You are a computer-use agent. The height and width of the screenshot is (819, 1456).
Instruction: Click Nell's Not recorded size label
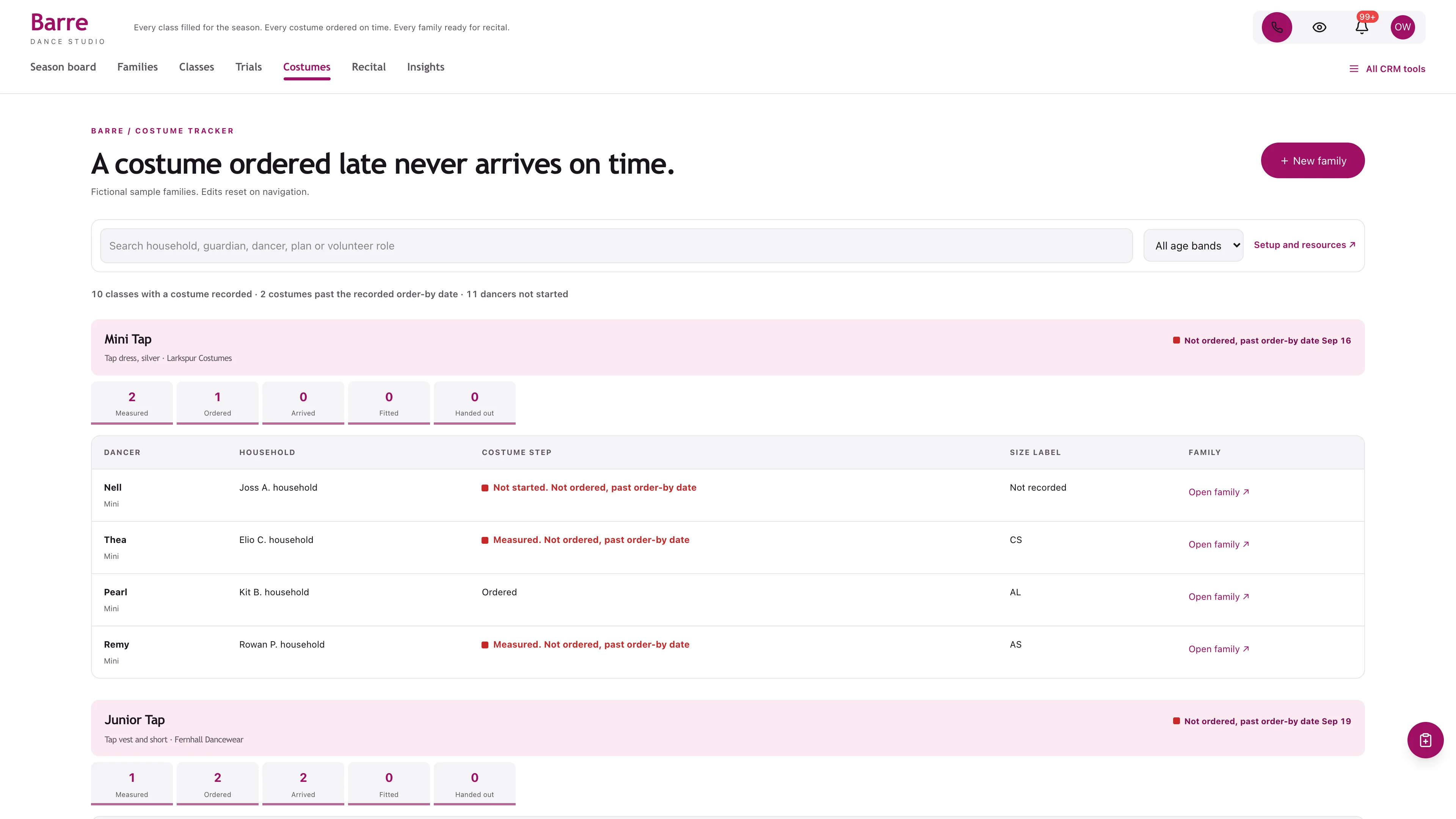(1038, 488)
